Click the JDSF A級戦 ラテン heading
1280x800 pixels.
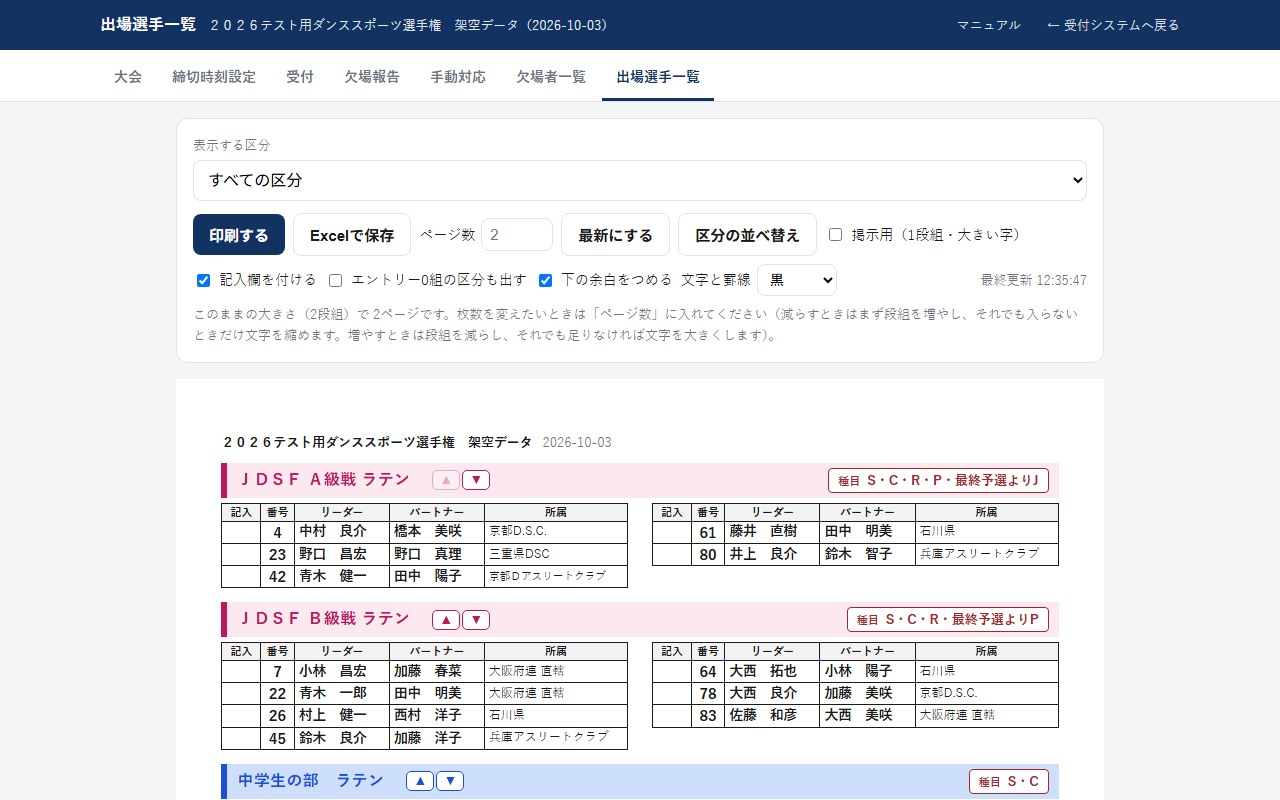(x=325, y=480)
